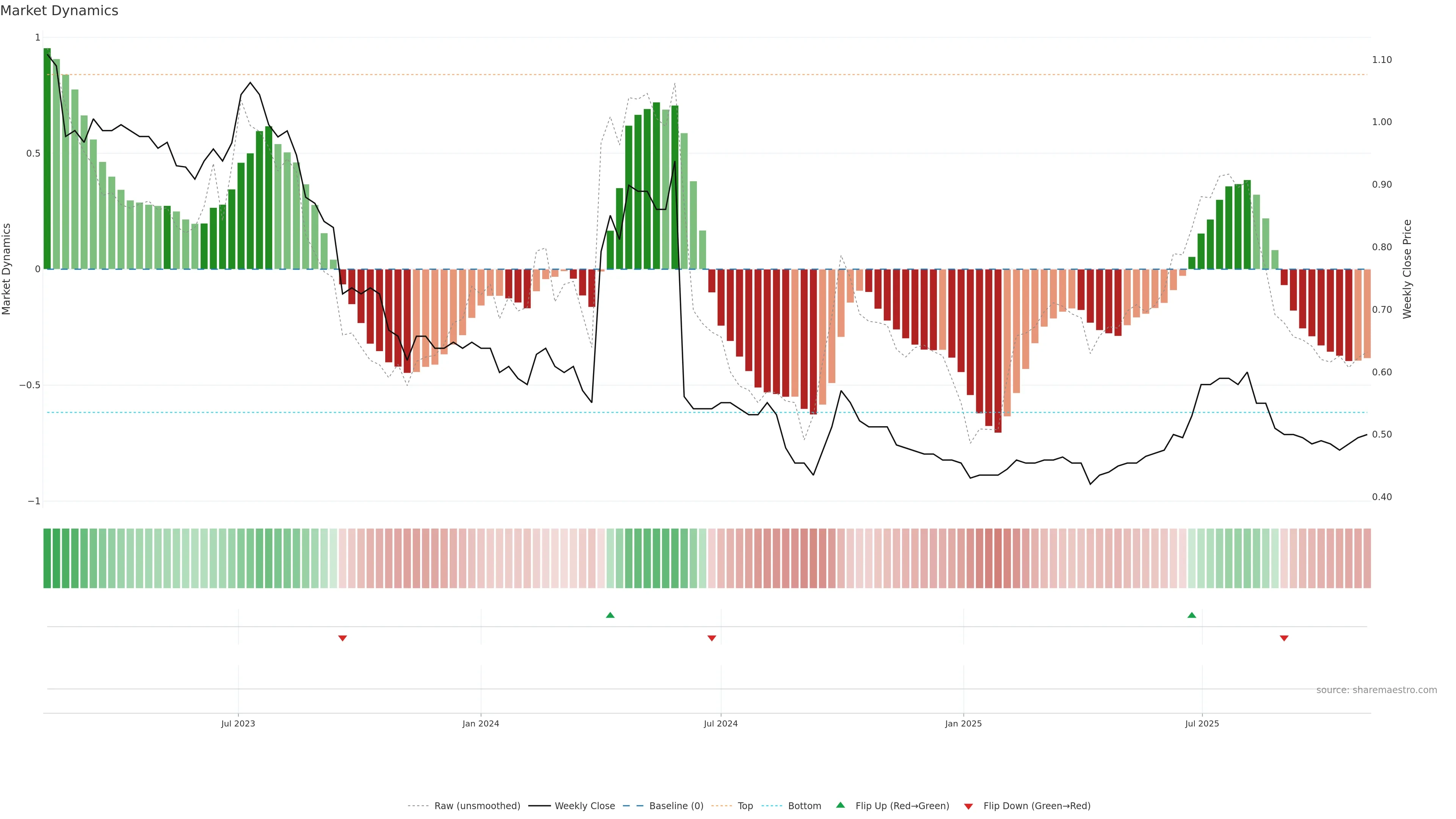Click the Bottom legend item

pyautogui.click(x=804, y=806)
